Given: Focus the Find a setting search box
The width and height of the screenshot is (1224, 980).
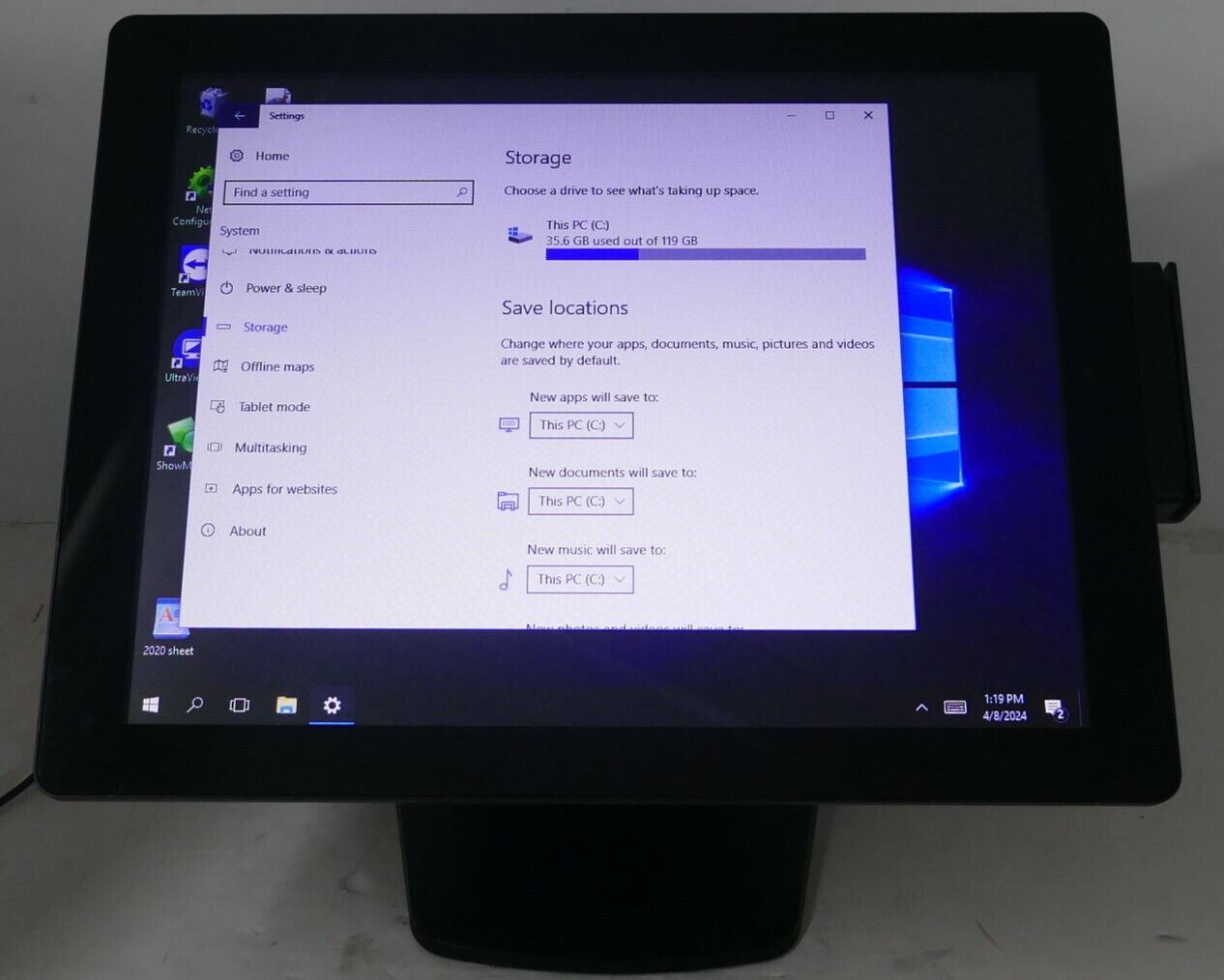Looking at the screenshot, I should click(349, 192).
